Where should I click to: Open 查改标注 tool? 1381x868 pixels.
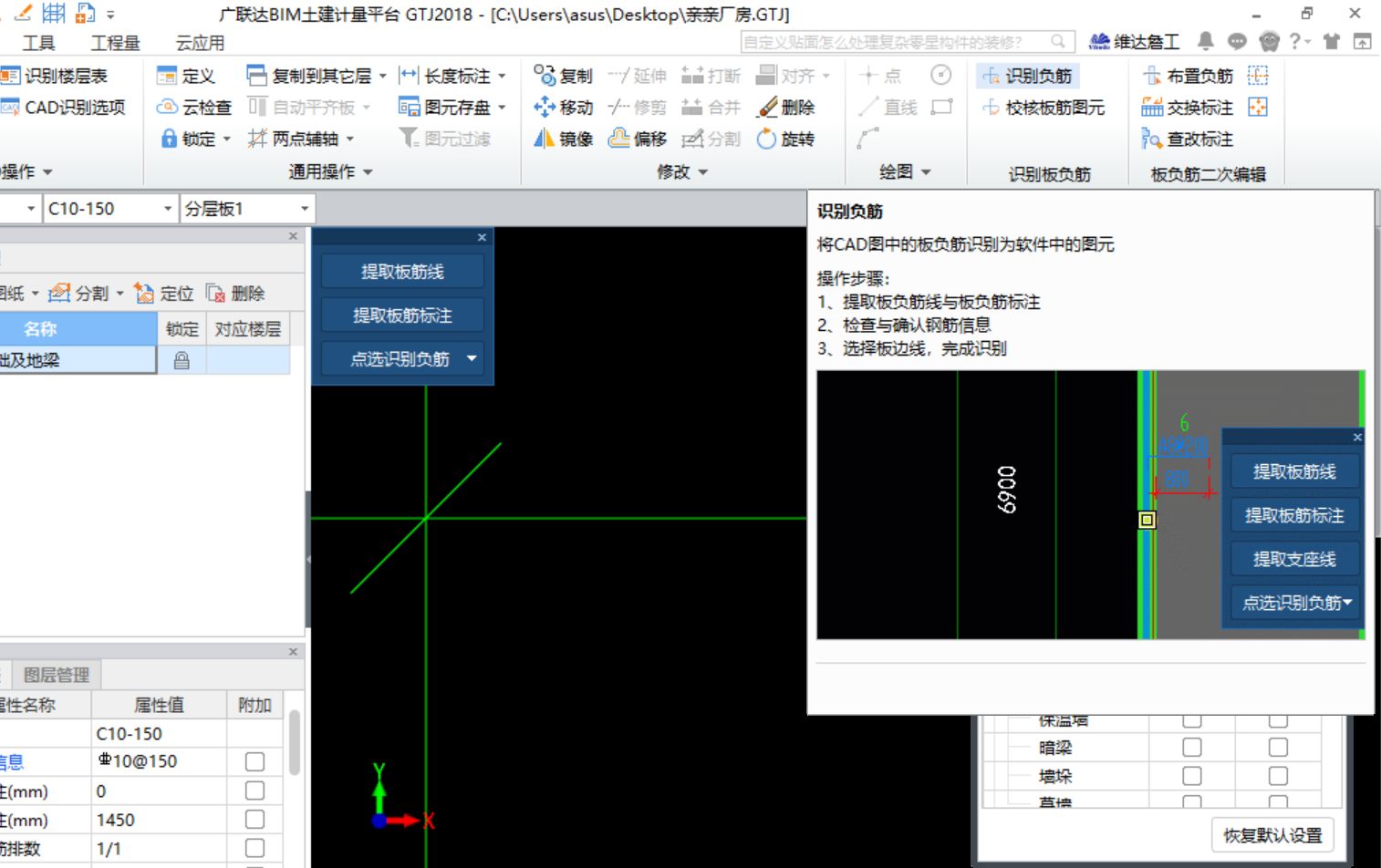coord(1189,139)
